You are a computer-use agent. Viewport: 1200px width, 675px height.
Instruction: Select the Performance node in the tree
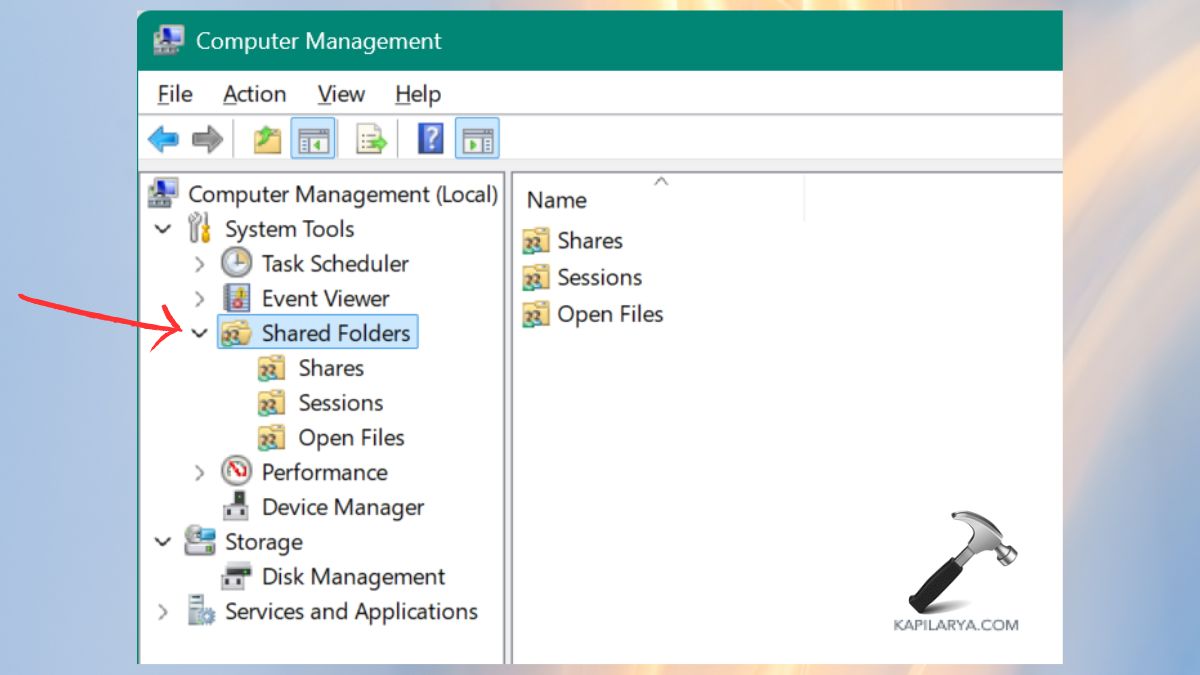(324, 472)
